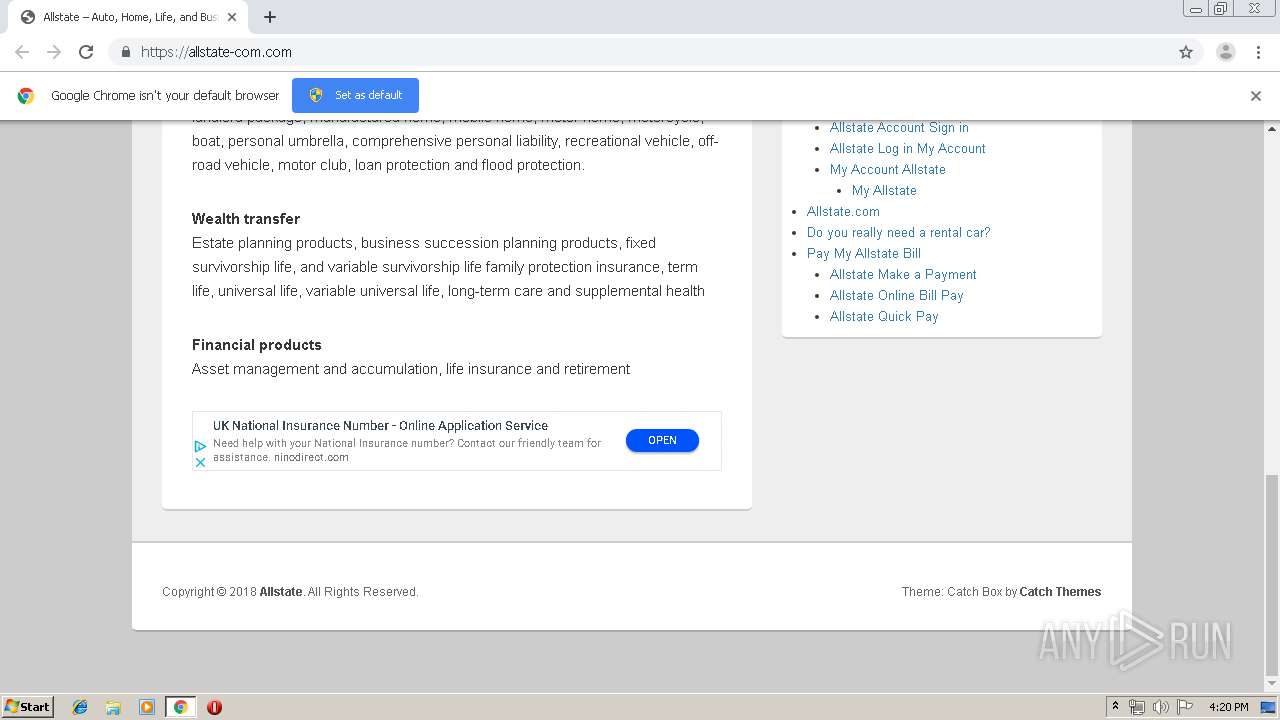Visit Allstate.com sidebar link
Viewport: 1280px width, 720px height.
(x=843, y=211)
